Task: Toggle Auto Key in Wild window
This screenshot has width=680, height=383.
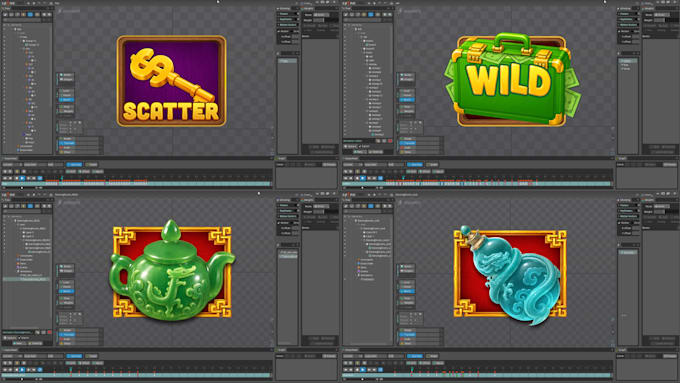Action: (x=415, y=164)
